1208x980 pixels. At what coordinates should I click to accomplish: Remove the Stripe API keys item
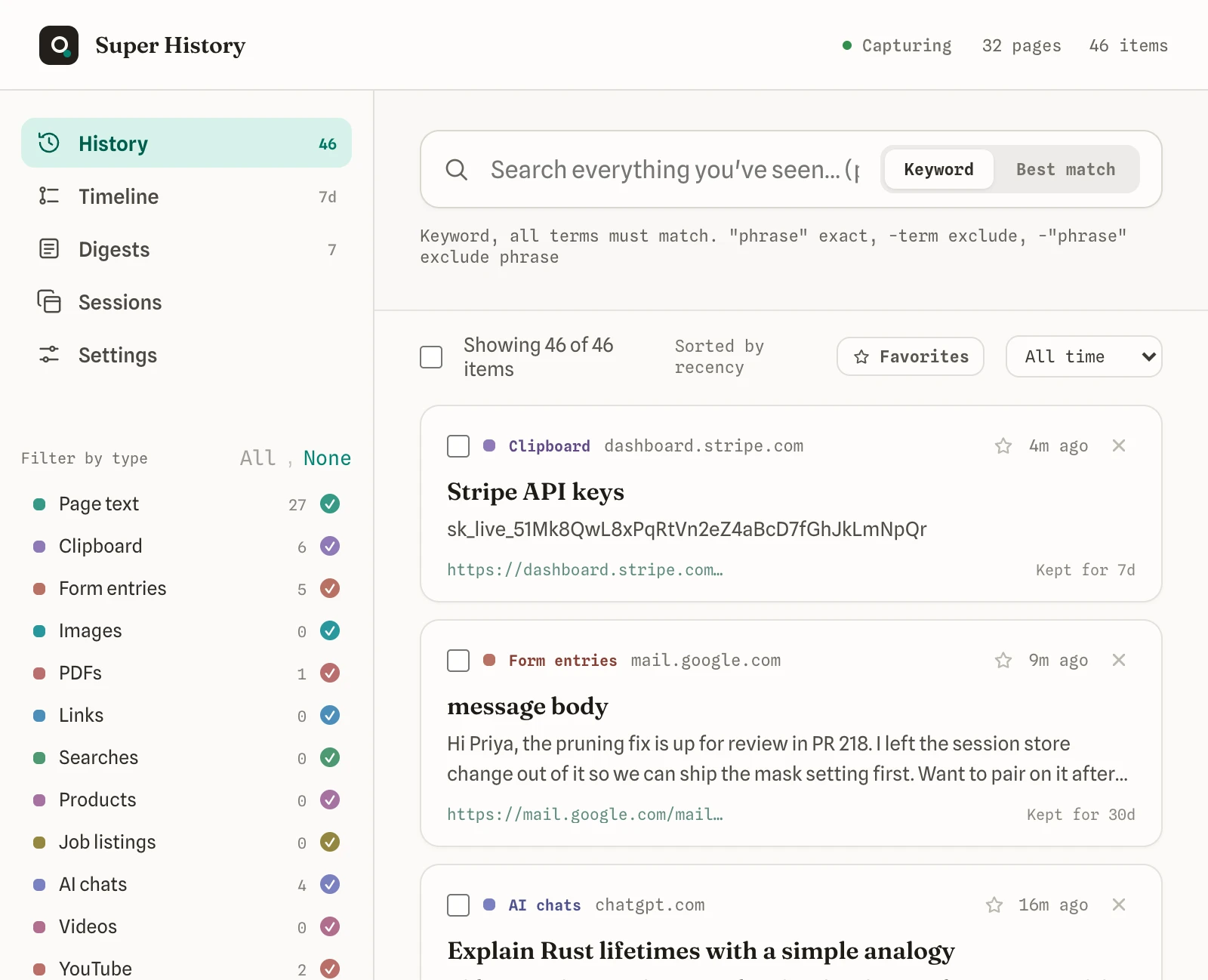click(x=1119, y=445)
